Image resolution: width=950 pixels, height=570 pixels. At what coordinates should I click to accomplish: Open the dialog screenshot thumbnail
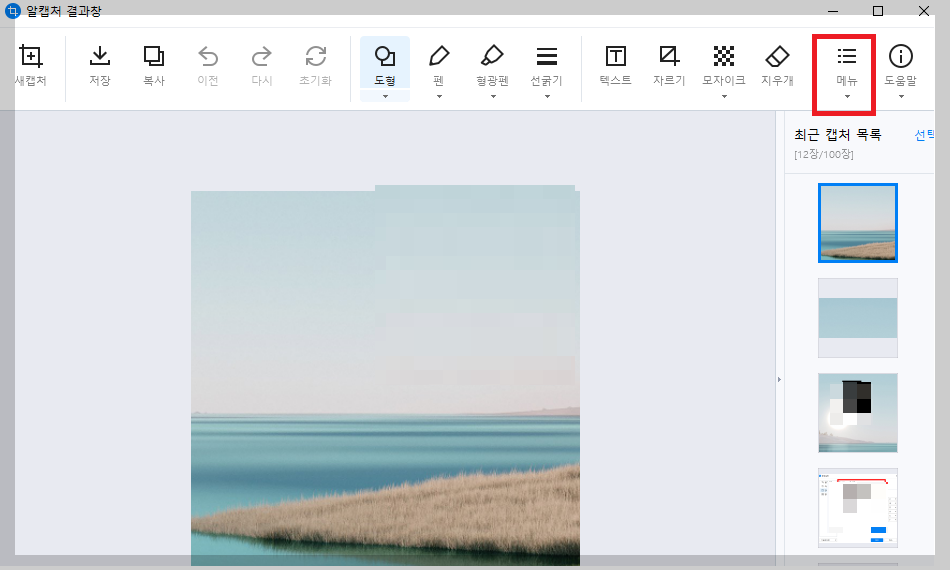click(x=858, y=508)
